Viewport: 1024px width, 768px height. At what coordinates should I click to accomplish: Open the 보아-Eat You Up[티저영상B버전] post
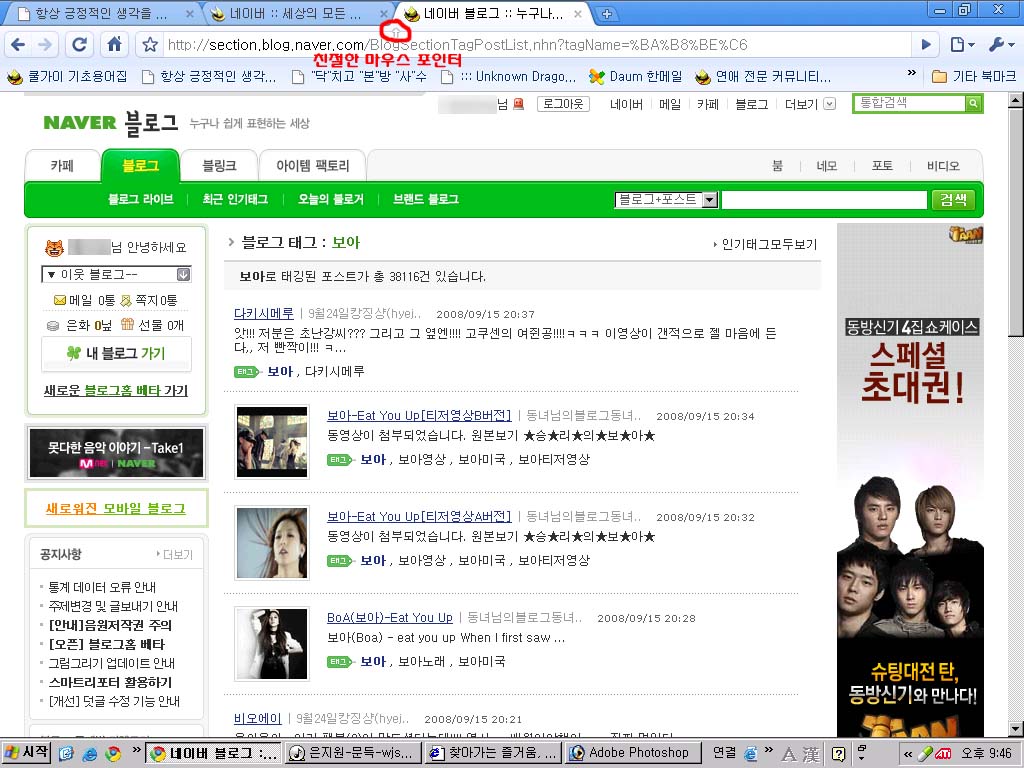[419, 415]
